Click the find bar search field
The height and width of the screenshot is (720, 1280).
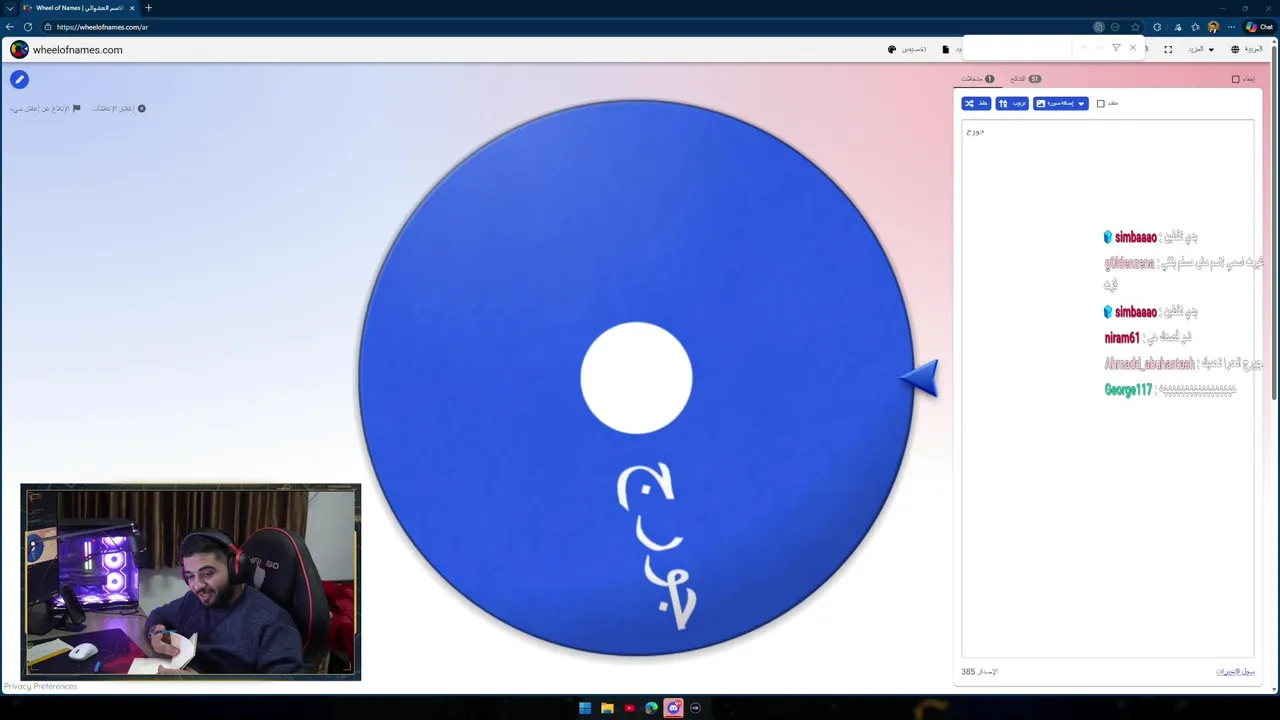click(x=1018, y=47)
